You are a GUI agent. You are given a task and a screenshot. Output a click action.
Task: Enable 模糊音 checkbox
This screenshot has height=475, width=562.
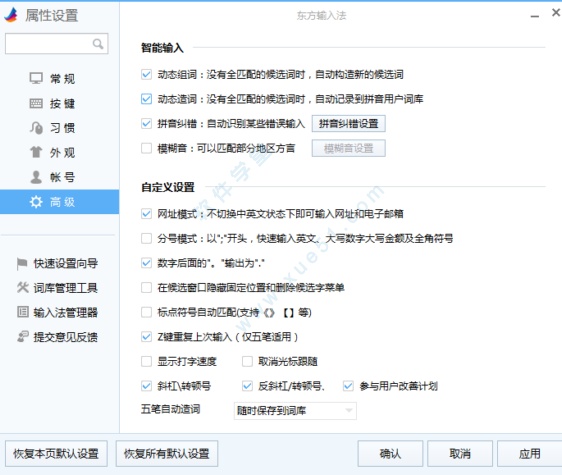[x=146, y=148]
